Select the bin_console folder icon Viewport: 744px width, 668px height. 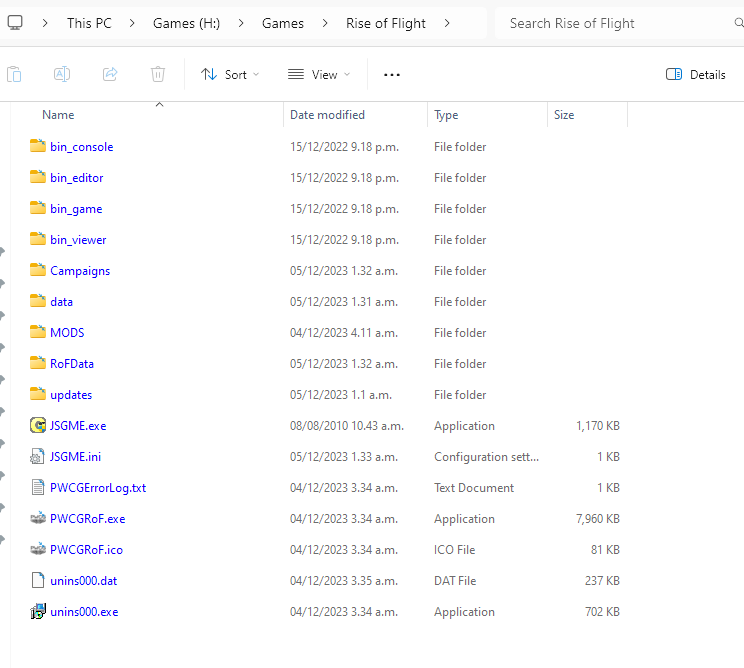(x=38, y=146)
